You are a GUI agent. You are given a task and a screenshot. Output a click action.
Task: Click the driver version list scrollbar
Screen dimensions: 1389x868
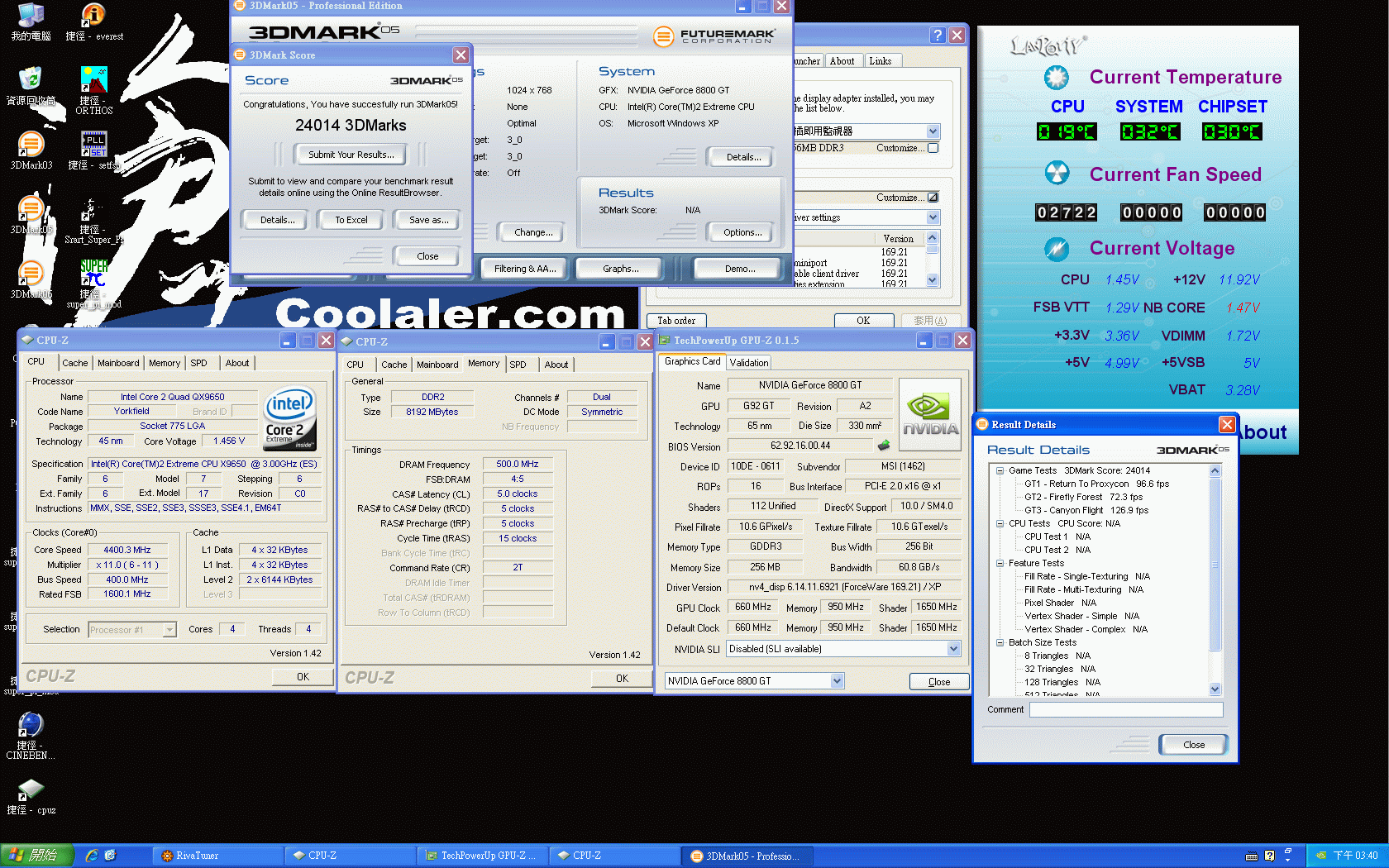tap(933, 260)
